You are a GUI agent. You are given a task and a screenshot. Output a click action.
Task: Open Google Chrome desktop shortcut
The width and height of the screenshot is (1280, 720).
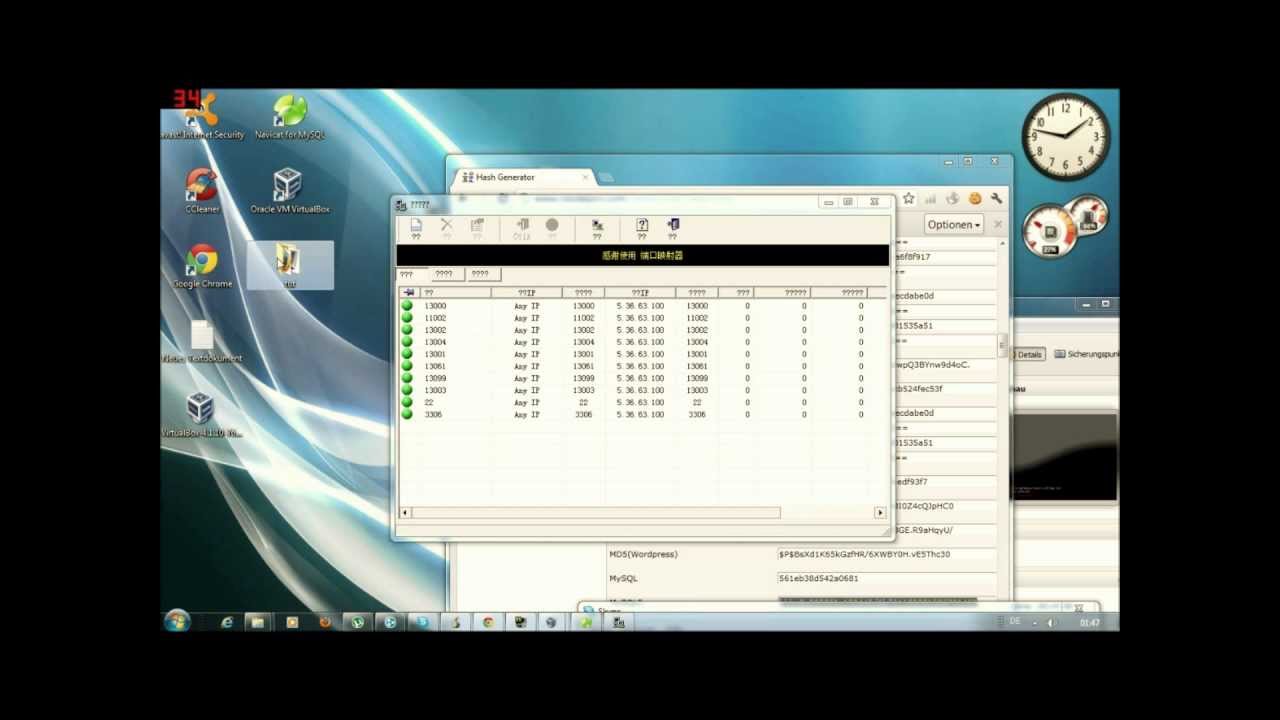(202, 265)
